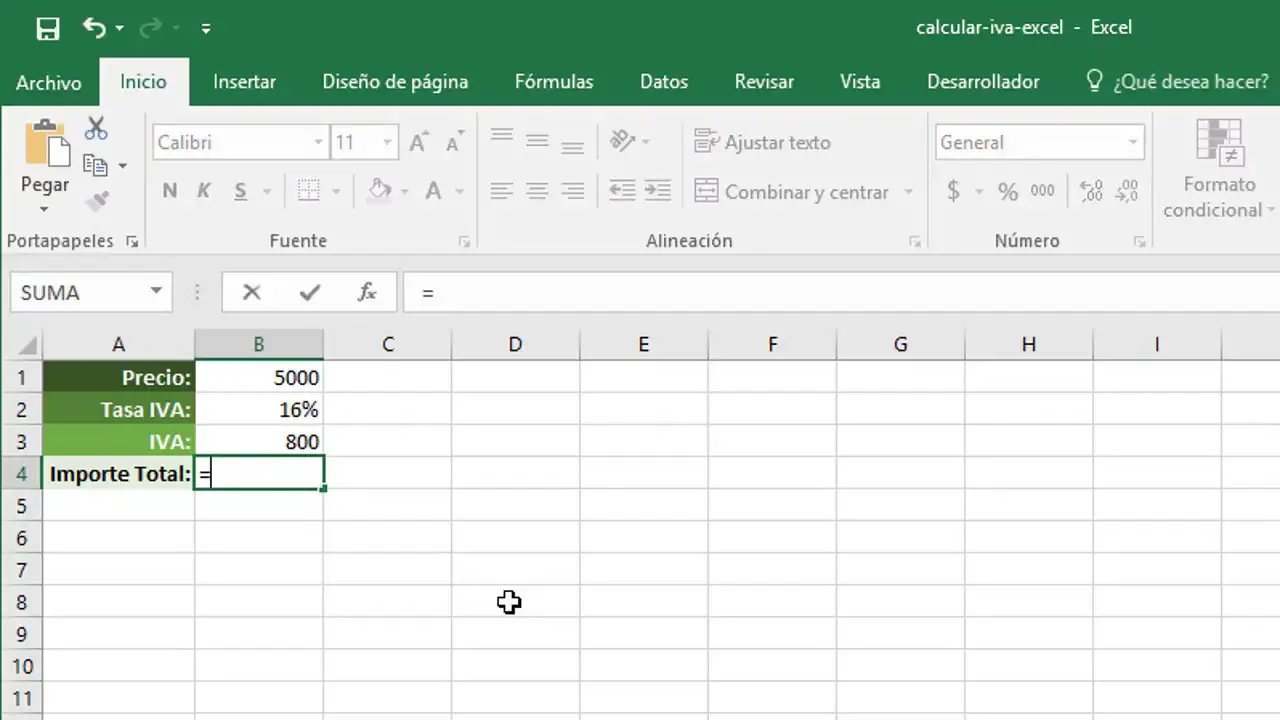Click the Combinar y centrar button
This screenshot has width=1280, height=720.
tap(791, 191)
